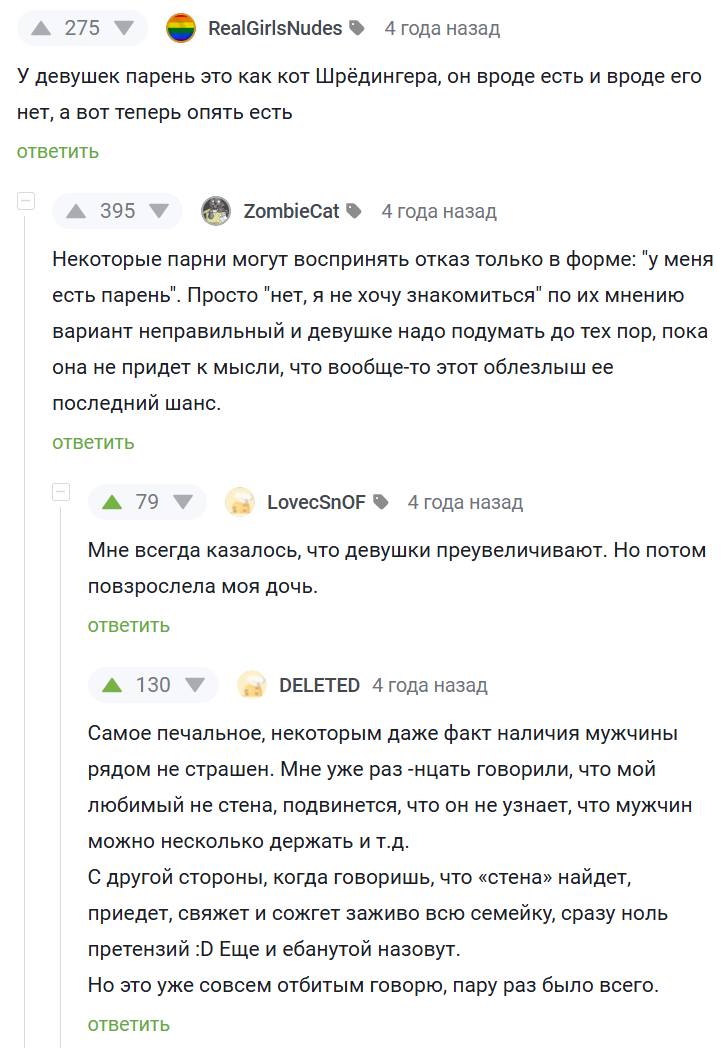Open ZombieCat's profile via username
Viewport: 727px width, 1048px height.
click(291, 211)
